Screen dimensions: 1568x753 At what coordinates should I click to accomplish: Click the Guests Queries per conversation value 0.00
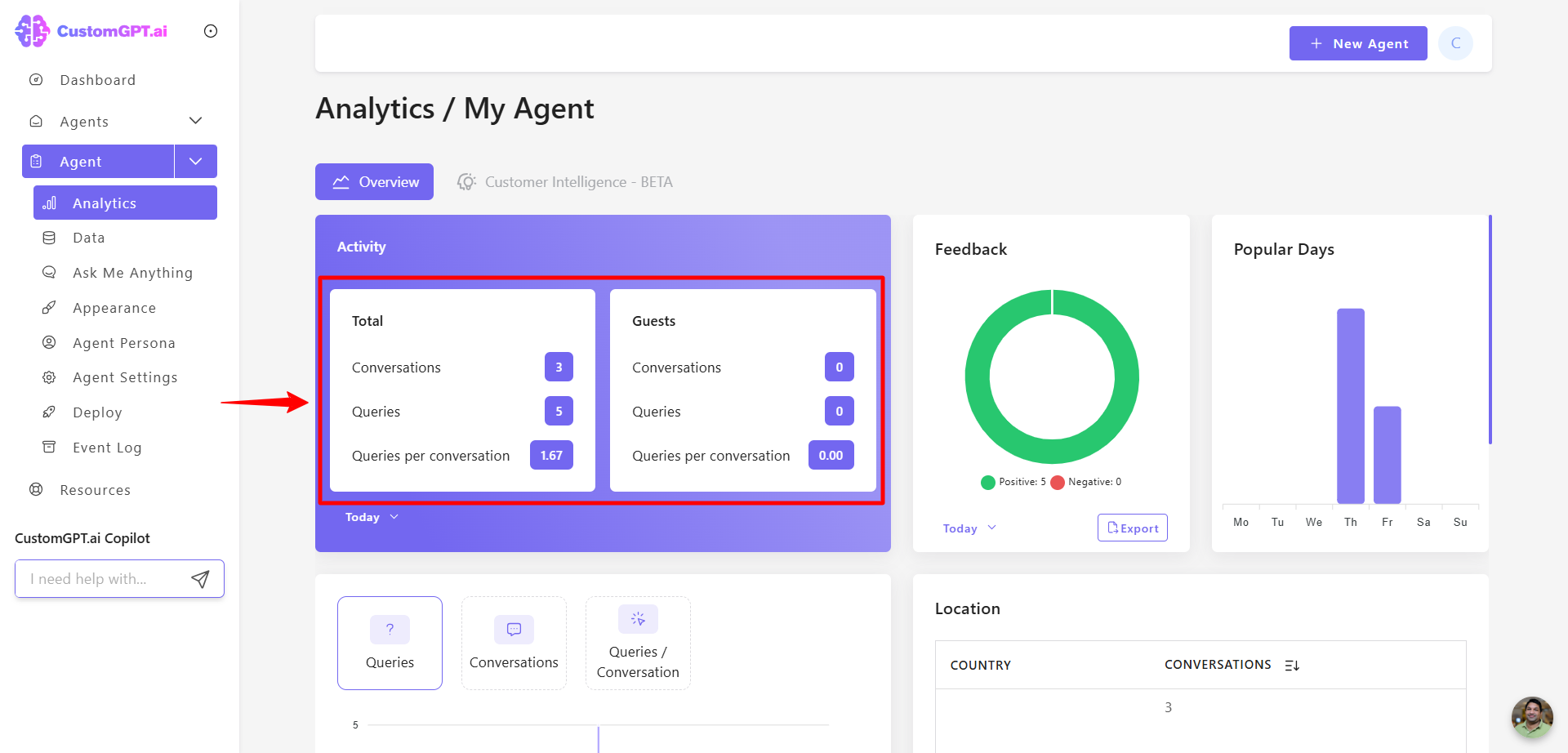pos(831,455)
